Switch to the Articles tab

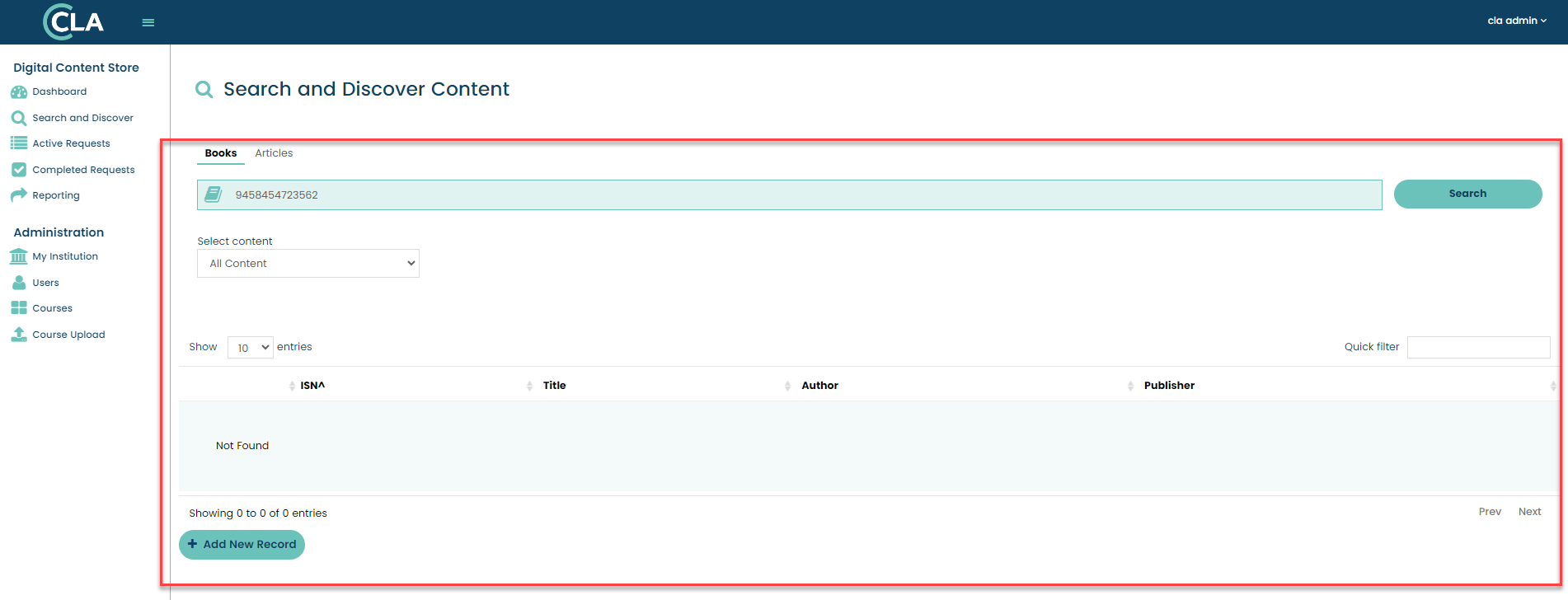(x=274, y=153)
